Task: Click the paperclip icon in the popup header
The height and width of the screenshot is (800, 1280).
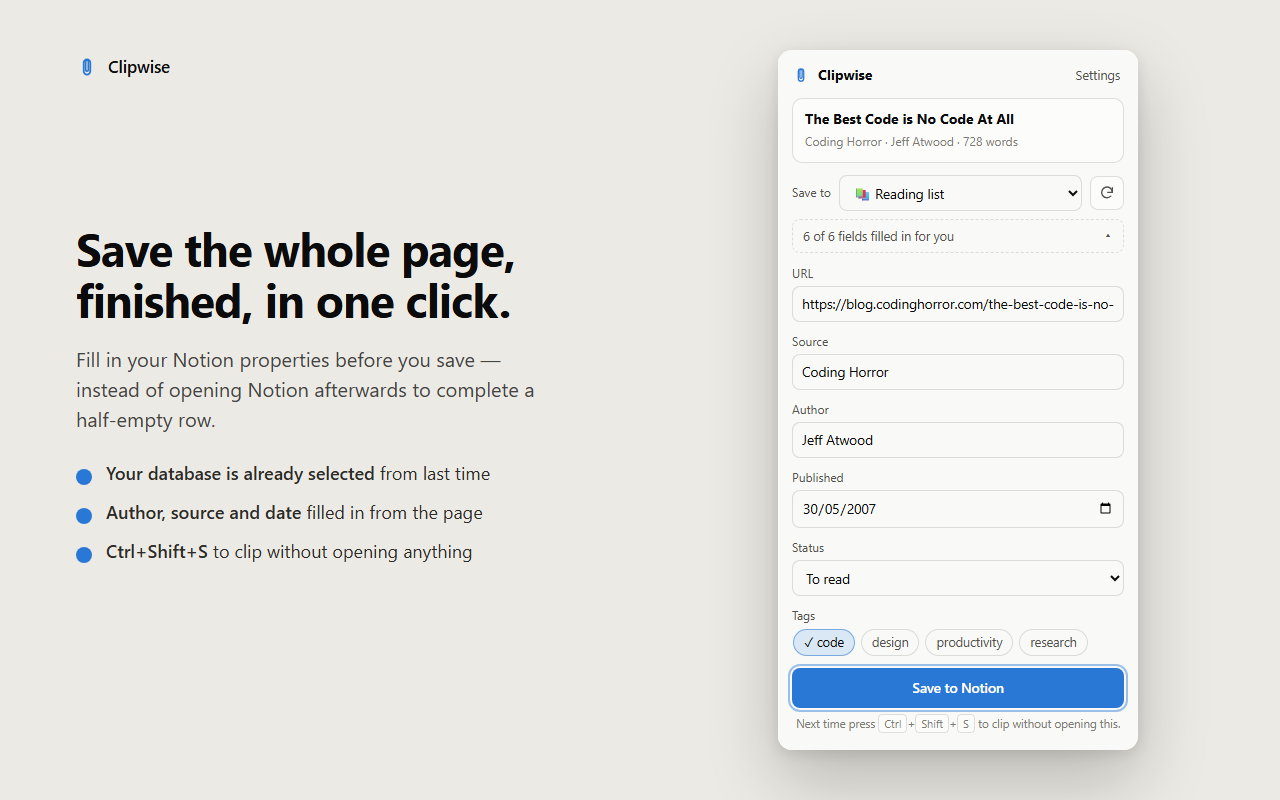Action: 800,75
